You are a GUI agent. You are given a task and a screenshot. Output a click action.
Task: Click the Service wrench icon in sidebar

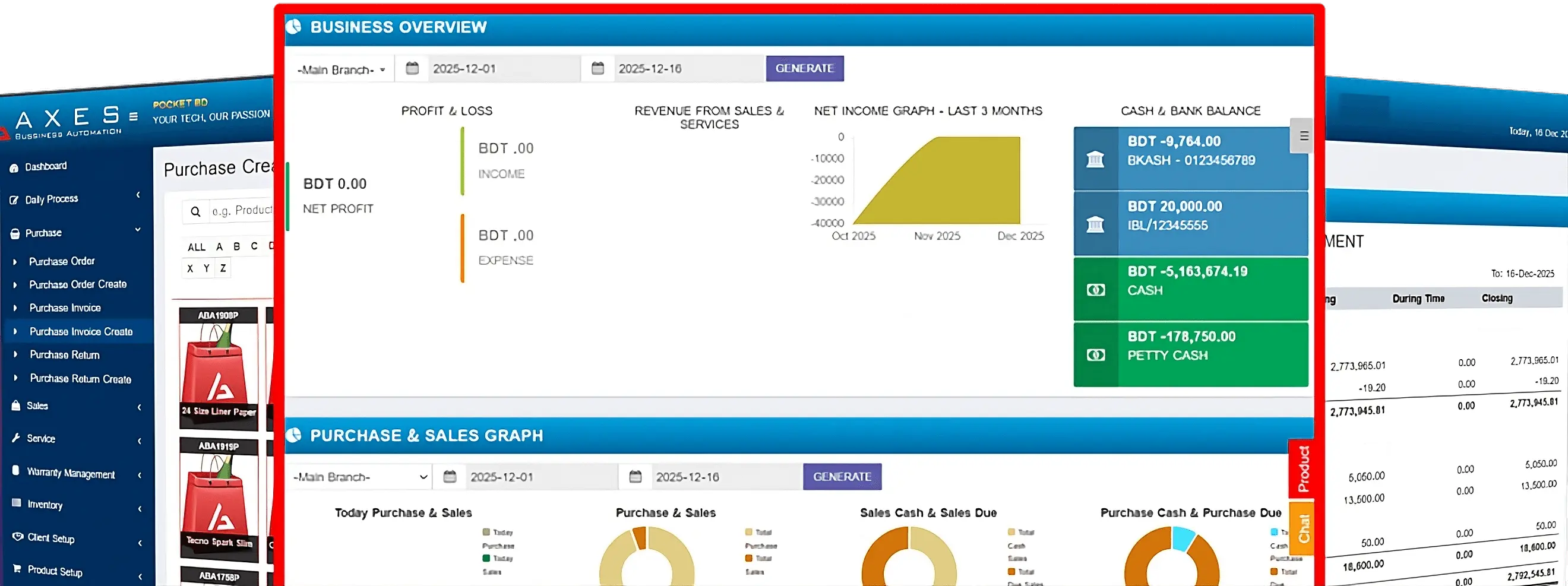[x=16, y=438]
